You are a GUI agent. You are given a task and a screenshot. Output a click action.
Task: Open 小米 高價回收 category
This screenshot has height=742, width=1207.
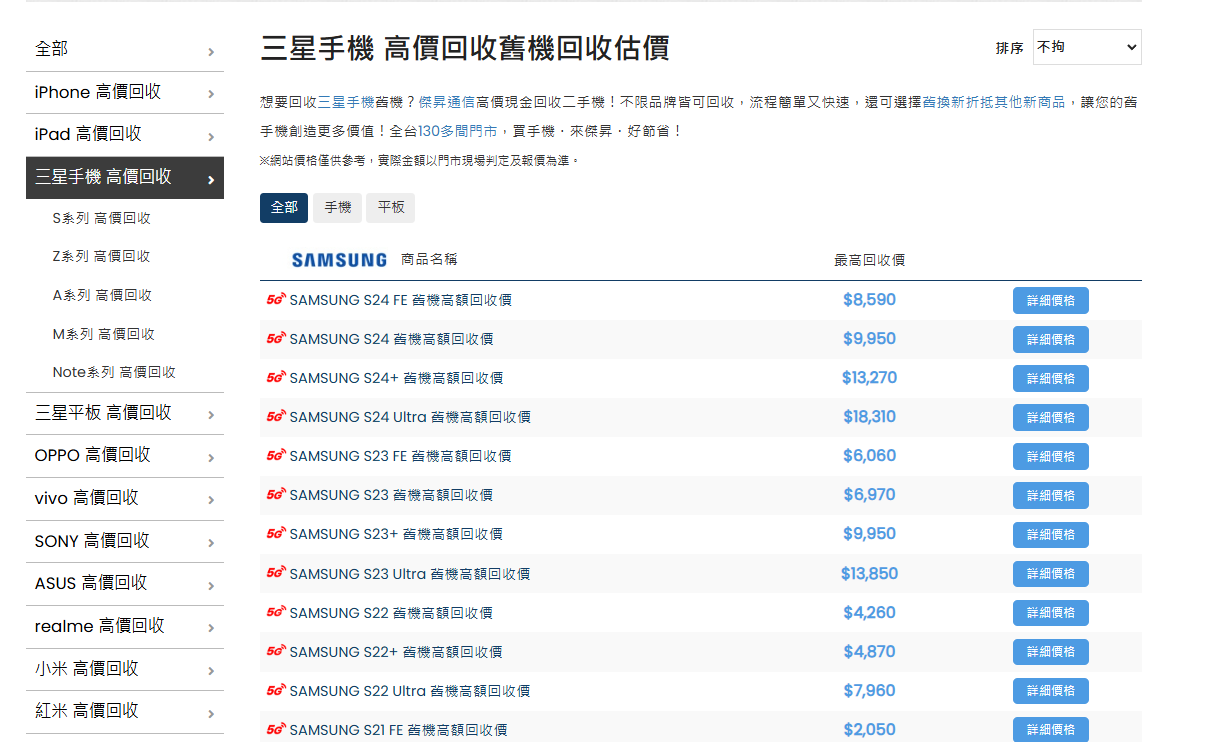click(86, 669)
